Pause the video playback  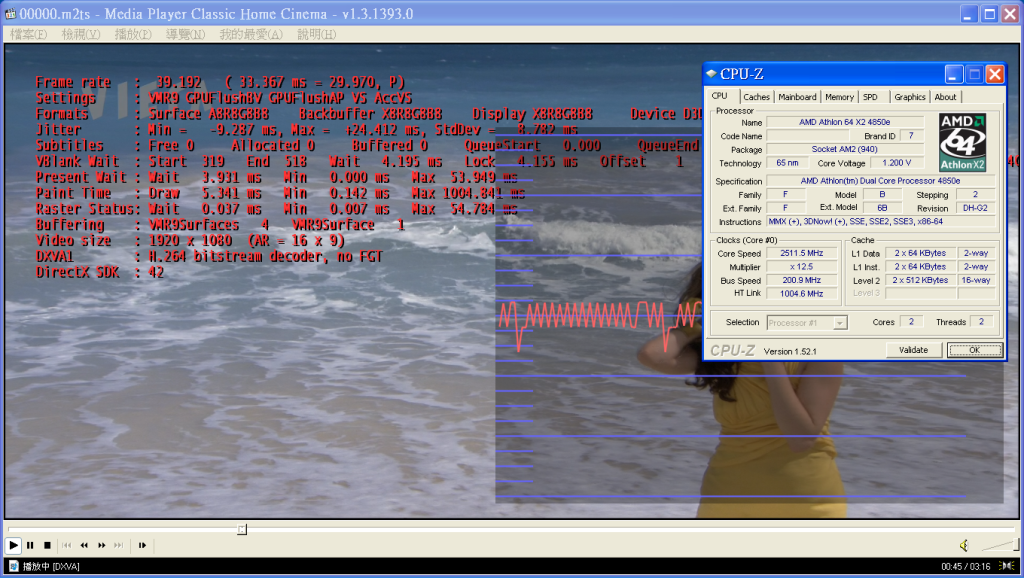tap(30, 545)
